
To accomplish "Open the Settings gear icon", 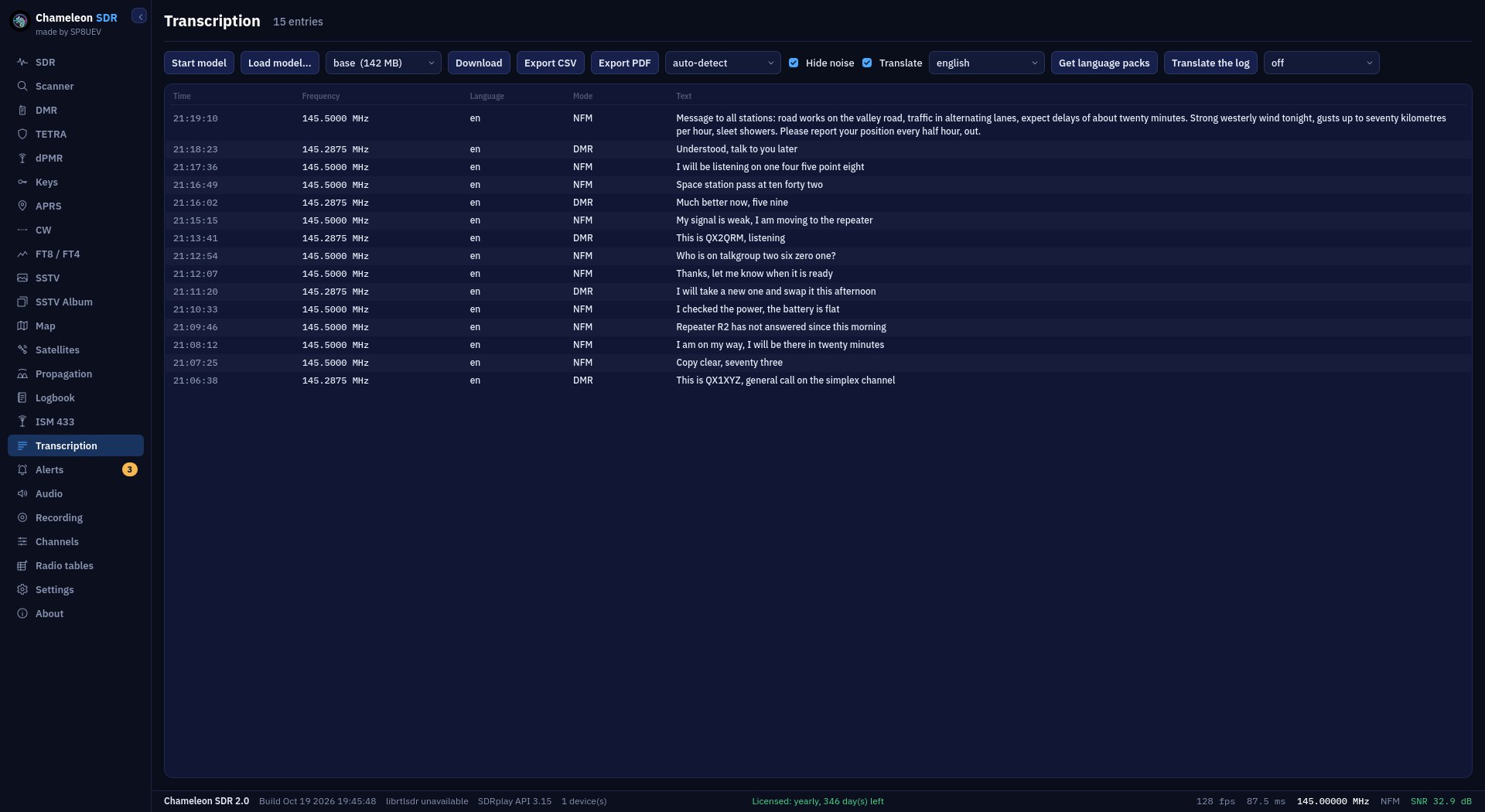I will point(22,589).
